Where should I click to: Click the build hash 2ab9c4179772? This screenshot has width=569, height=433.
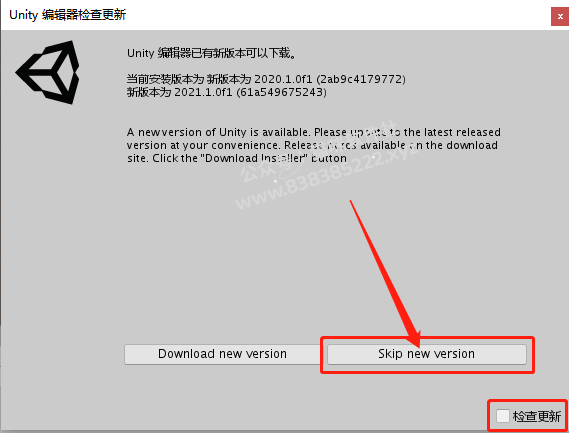click(361, 79)
